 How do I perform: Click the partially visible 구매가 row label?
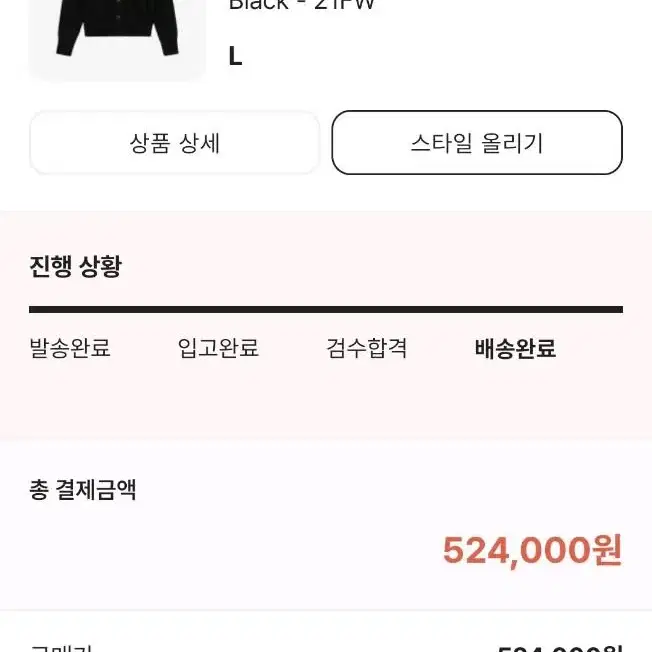[x=61, y=648]
